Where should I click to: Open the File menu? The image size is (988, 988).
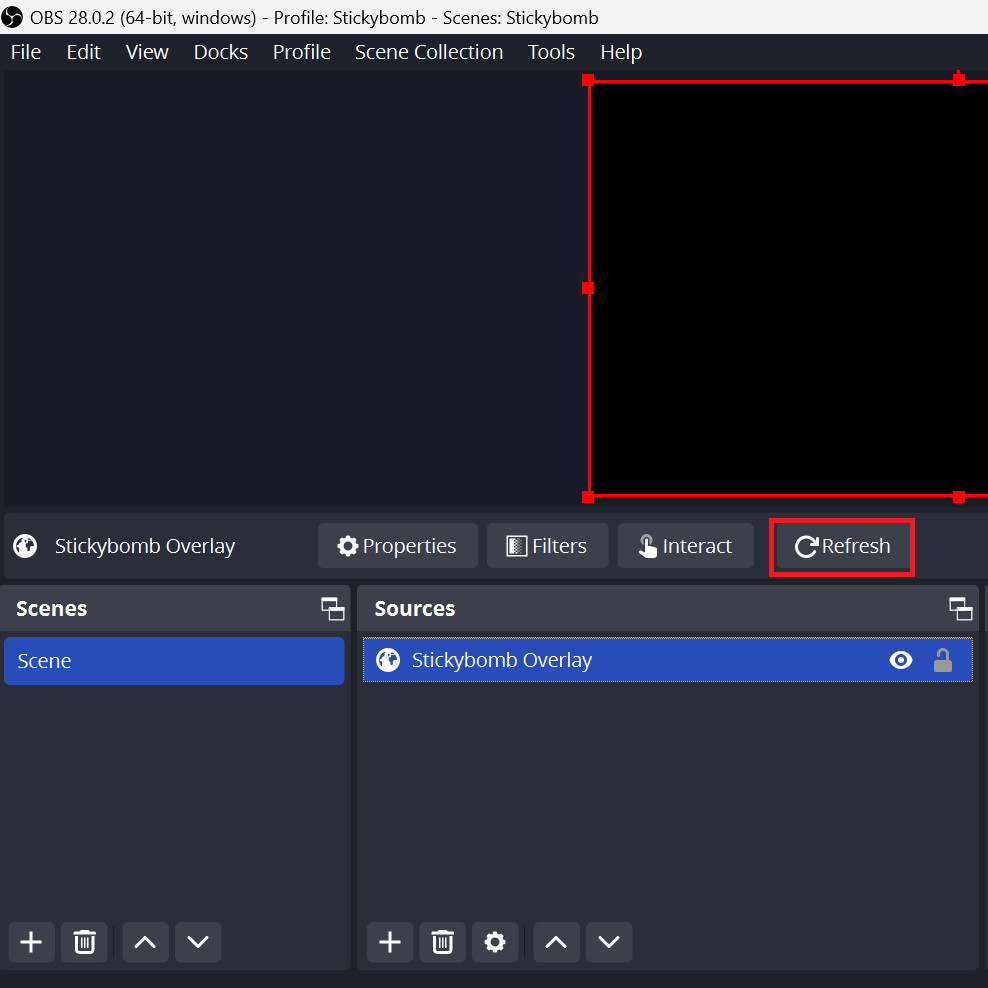(26, 52)
